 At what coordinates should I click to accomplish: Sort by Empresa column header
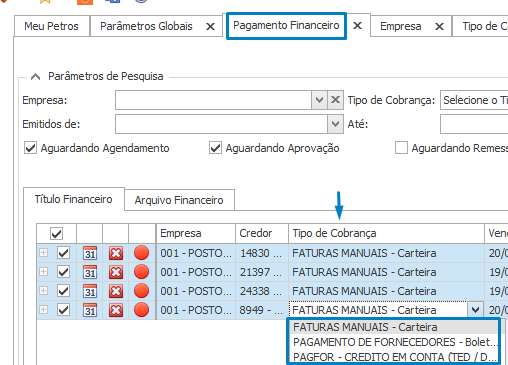point(196,233)
